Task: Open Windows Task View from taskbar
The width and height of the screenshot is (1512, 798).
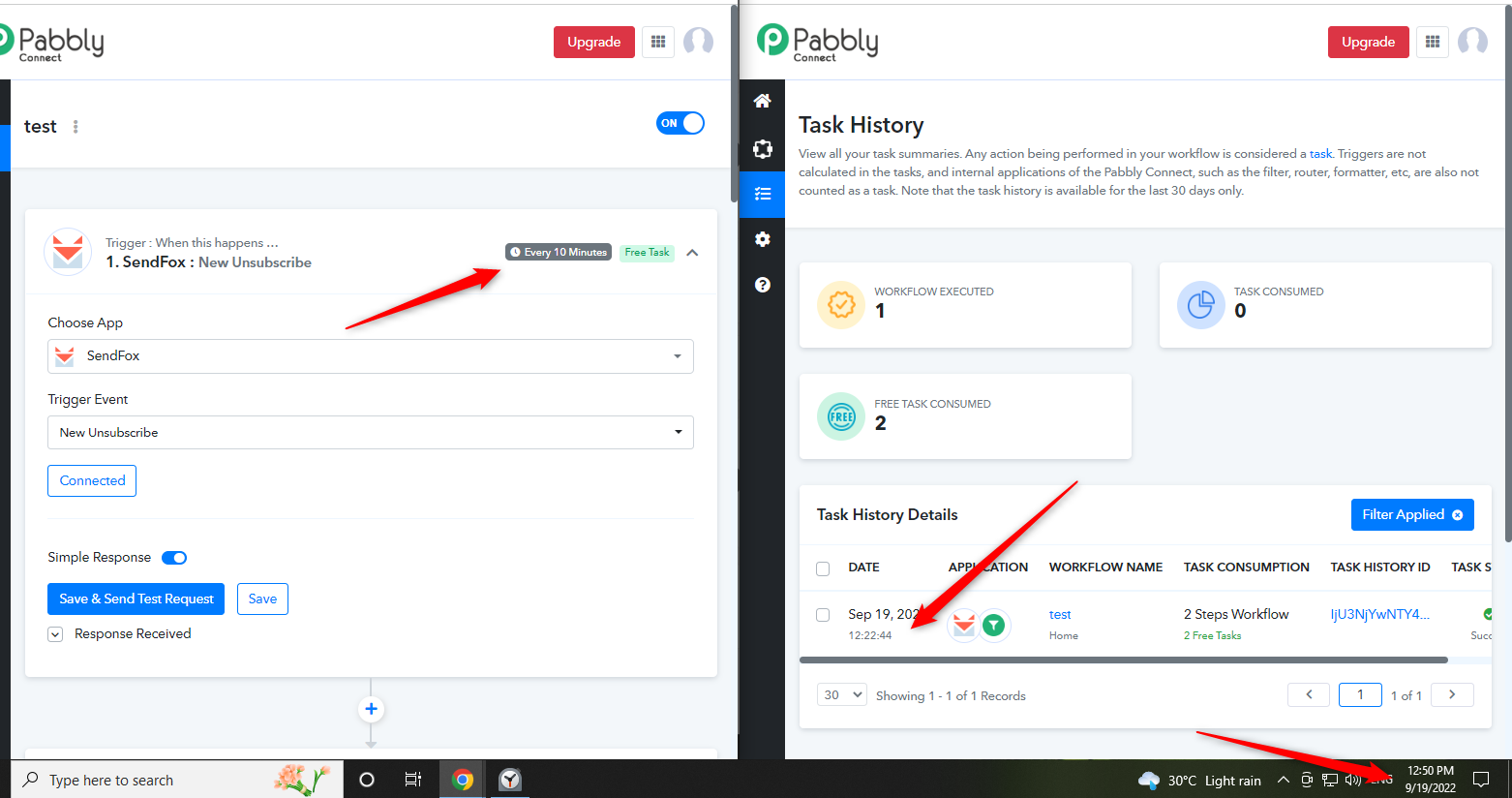Action: click(x=413, y=780)
